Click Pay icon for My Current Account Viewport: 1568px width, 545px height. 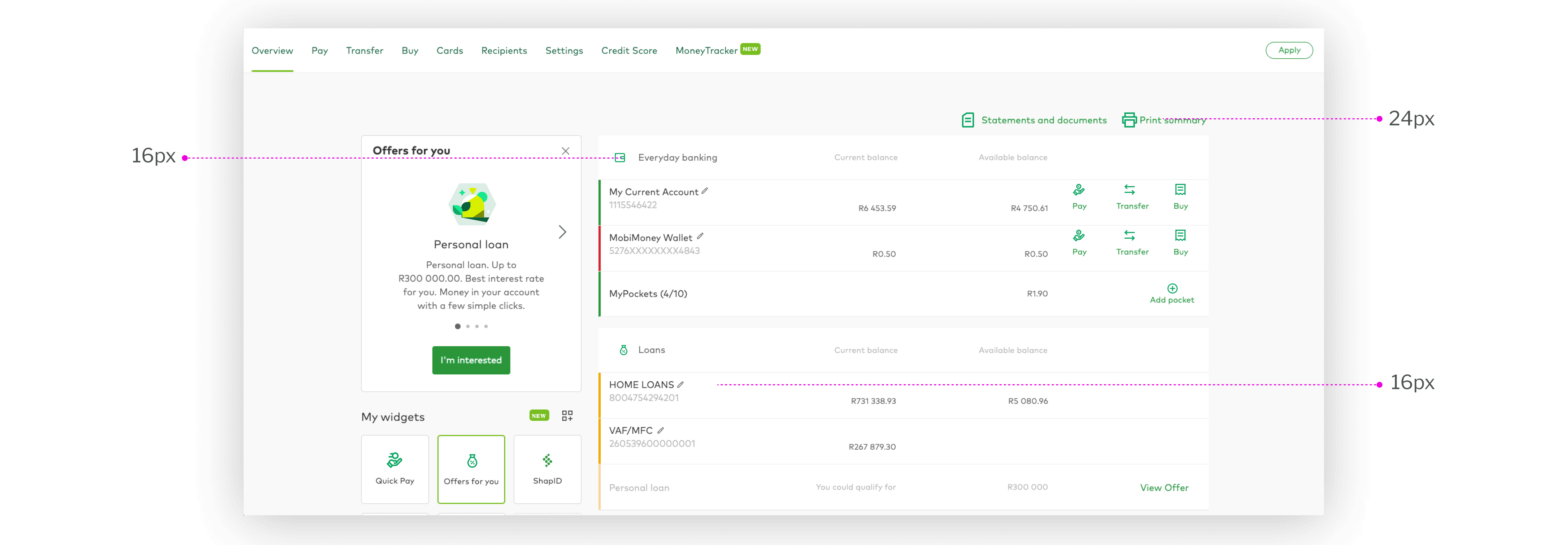tap(1079, 190)
